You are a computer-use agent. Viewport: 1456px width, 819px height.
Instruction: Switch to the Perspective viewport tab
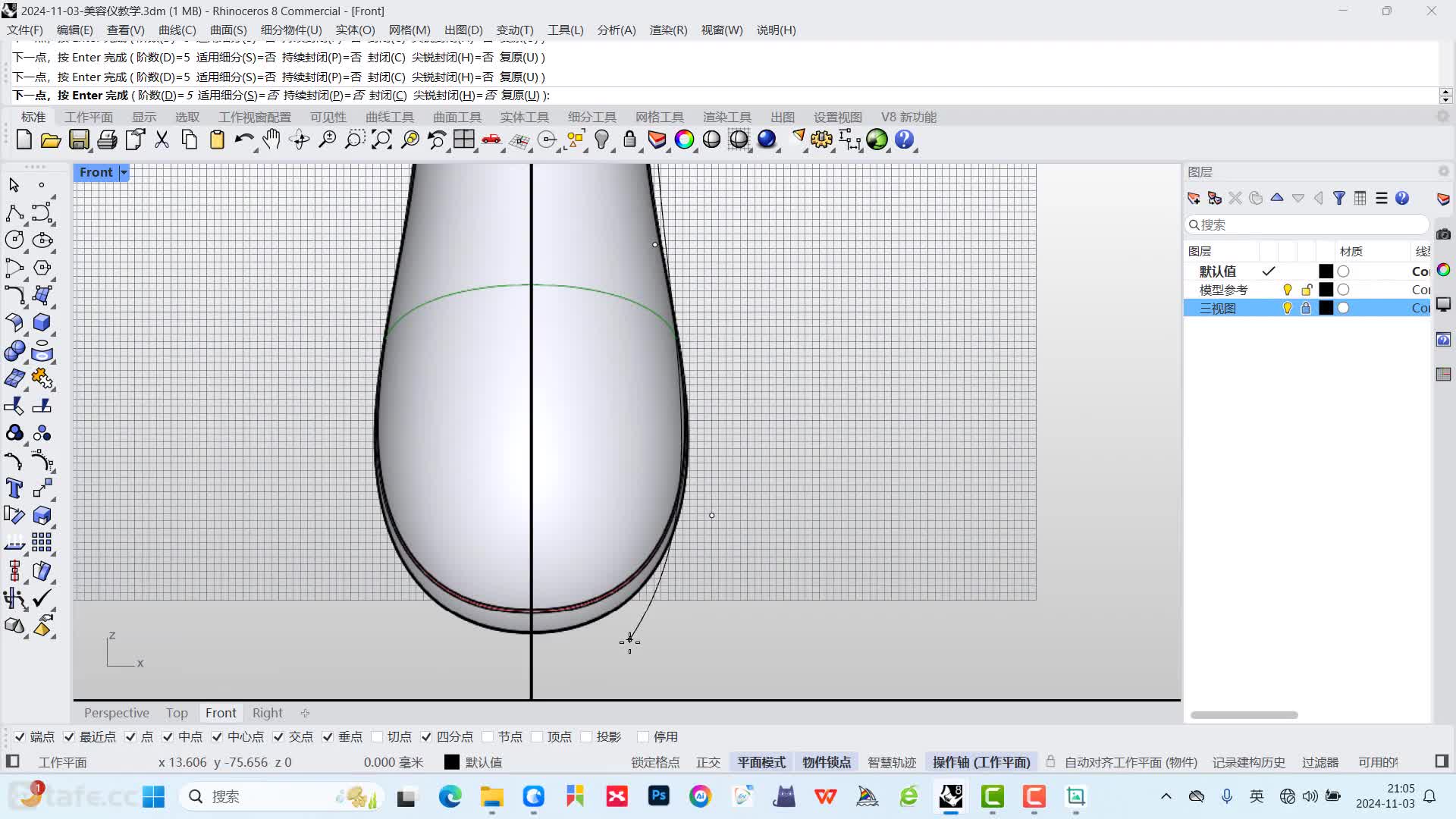tap(117, 713)
